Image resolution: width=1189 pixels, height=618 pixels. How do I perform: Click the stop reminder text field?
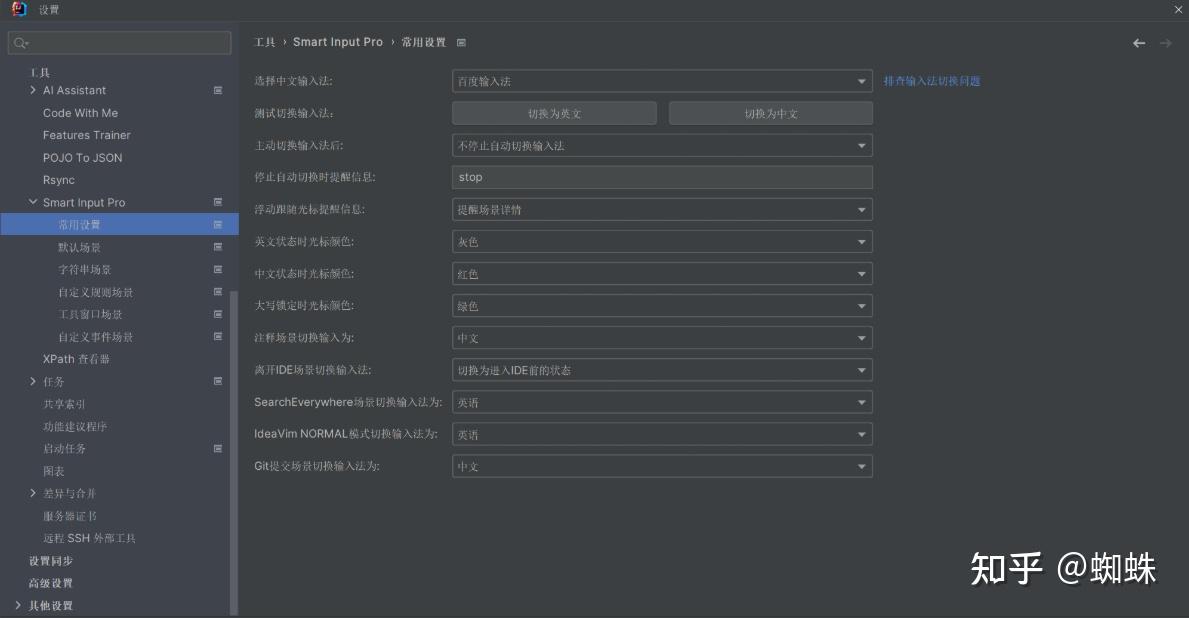[662, 177]
